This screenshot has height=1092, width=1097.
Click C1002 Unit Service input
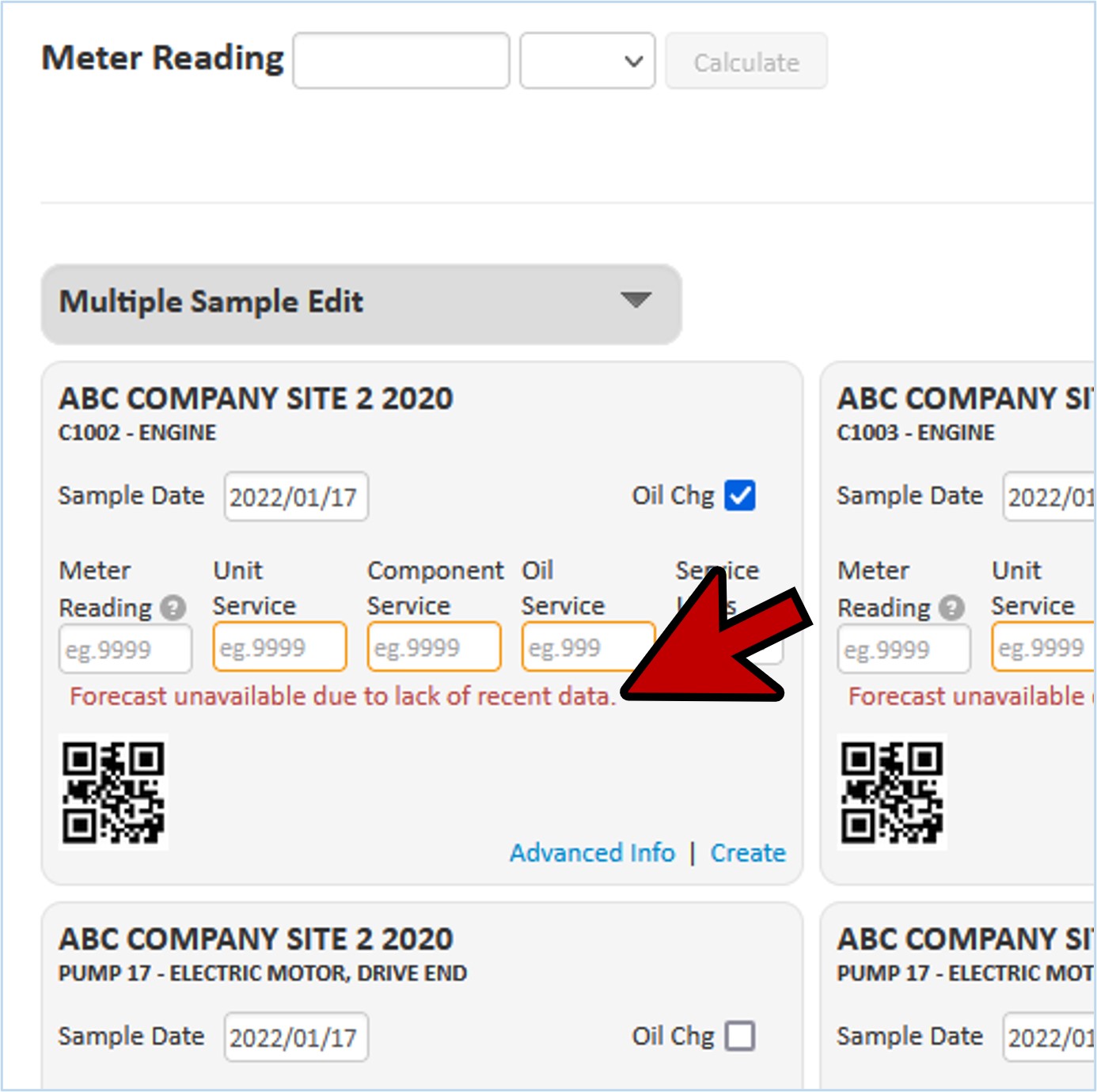point(279,647)
